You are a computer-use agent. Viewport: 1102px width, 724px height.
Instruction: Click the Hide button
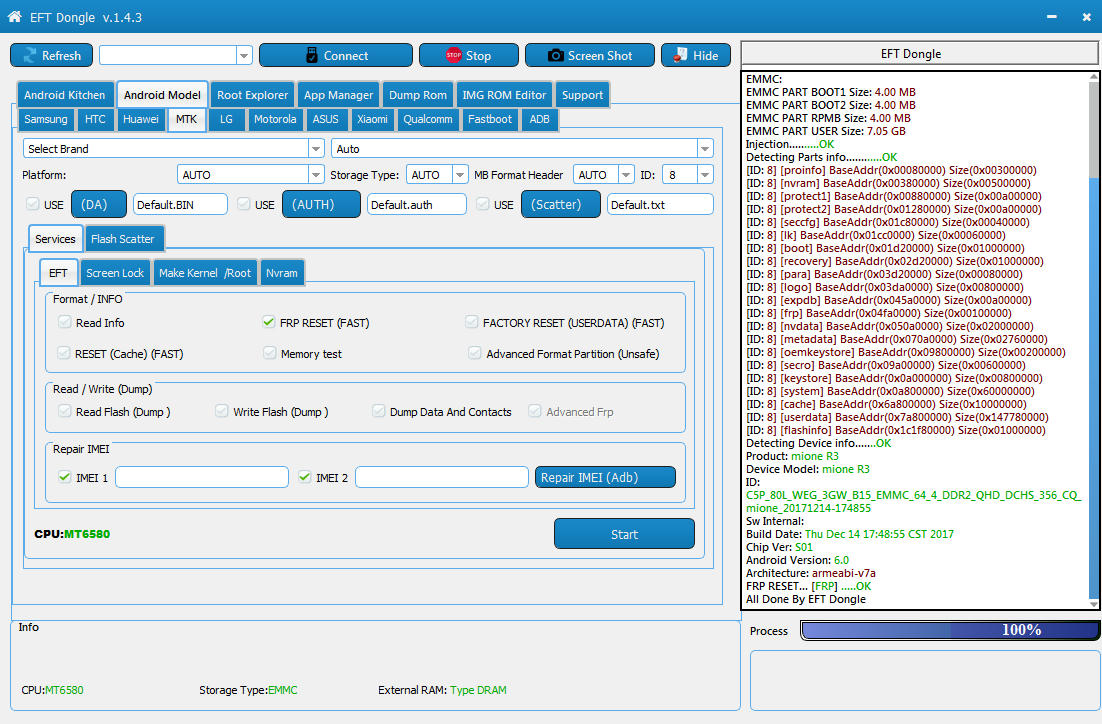tap(695, 56)
